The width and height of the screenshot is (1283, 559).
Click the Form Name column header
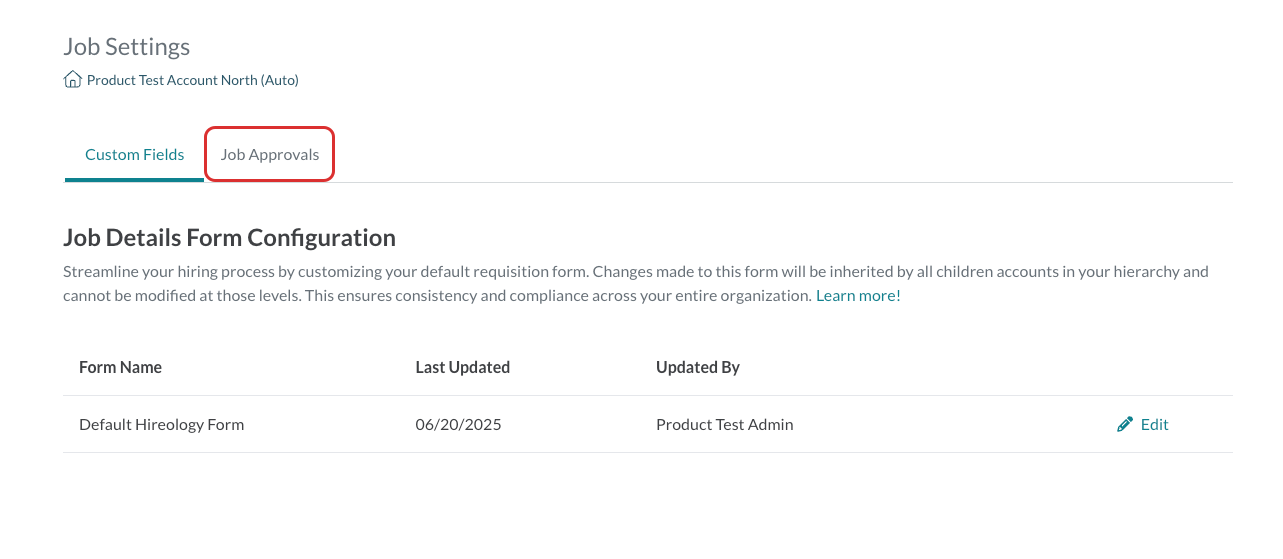coord(120,367)
